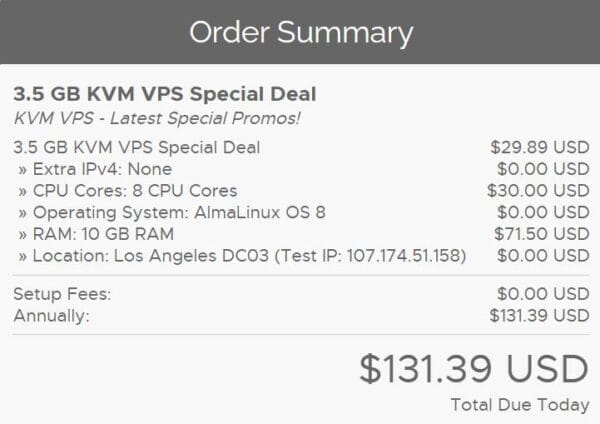600x424 pixels.
Task: Click the $0.00 USD Operating System price
Action: (x=543, y=212)
